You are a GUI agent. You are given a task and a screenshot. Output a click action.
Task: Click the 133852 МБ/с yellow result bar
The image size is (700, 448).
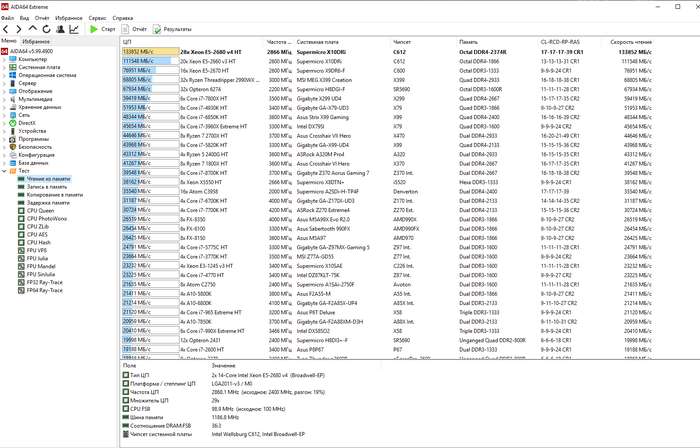click(x=150, y=52)
